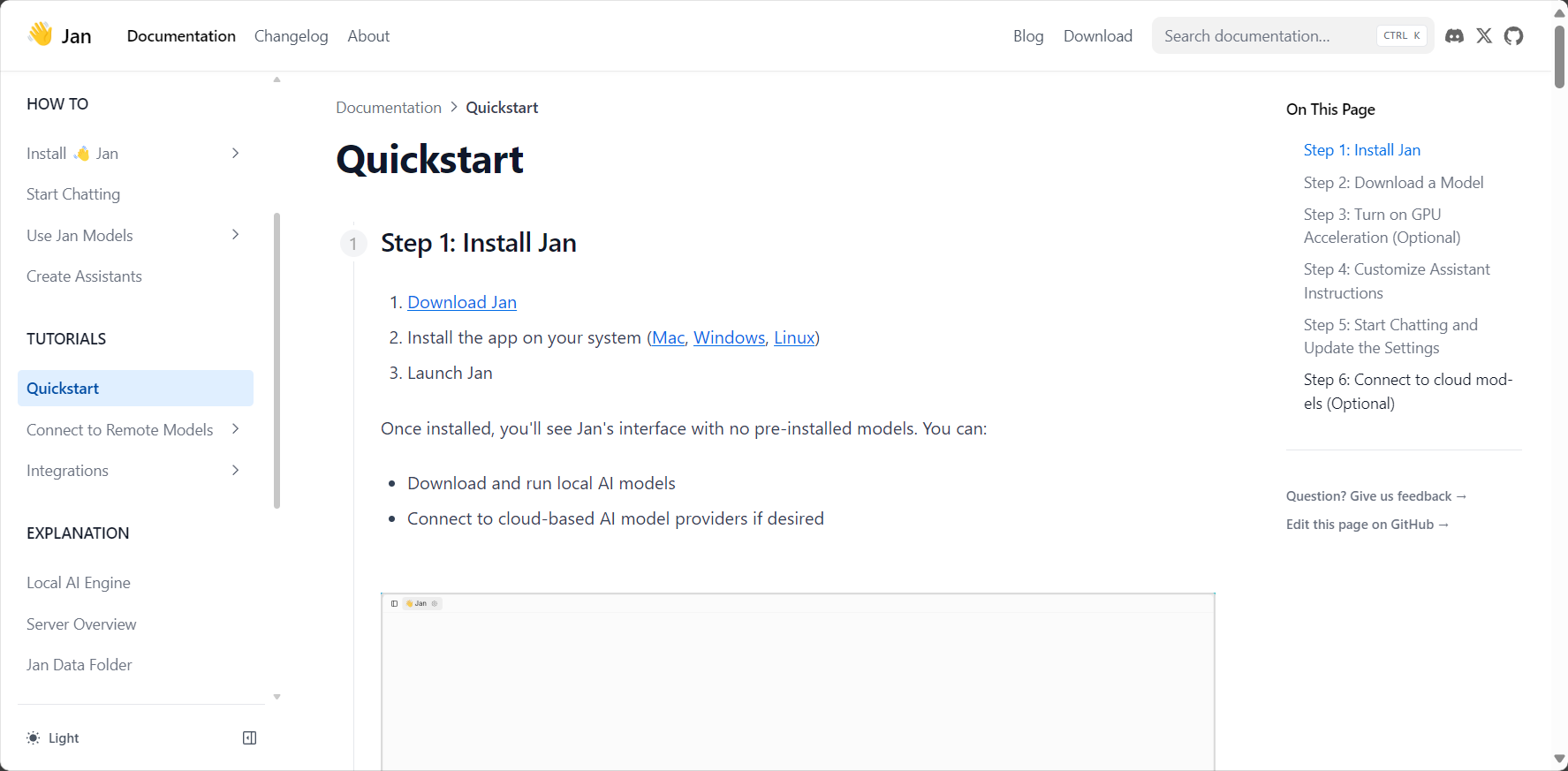Click the sidebar scroll up arrow
Screen dimensions: 1568x771
[x=276, y=79]
